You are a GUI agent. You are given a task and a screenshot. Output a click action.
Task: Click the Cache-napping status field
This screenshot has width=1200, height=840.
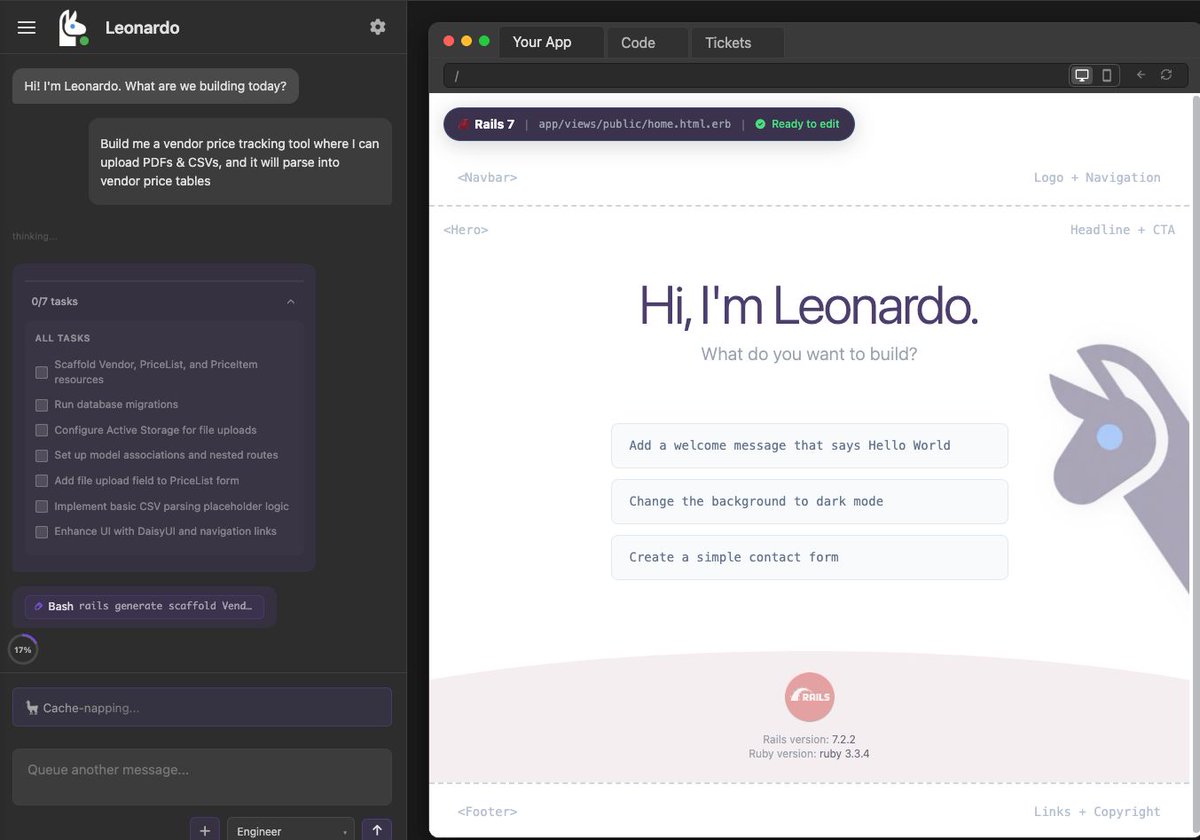click(202, 707)
